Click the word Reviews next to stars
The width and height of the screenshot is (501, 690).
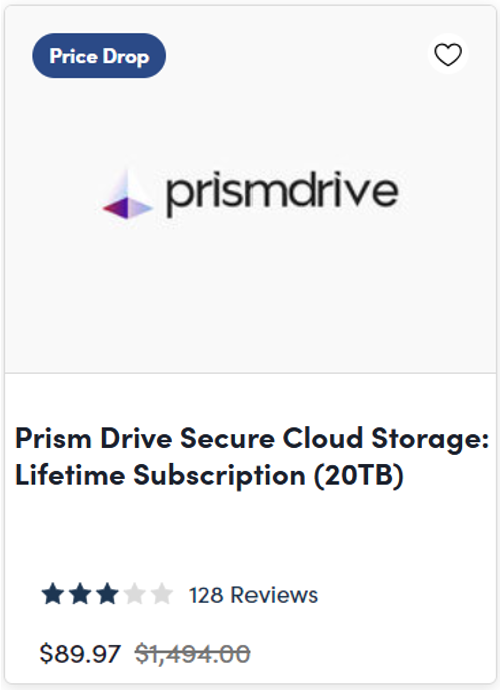coord(274,595)
